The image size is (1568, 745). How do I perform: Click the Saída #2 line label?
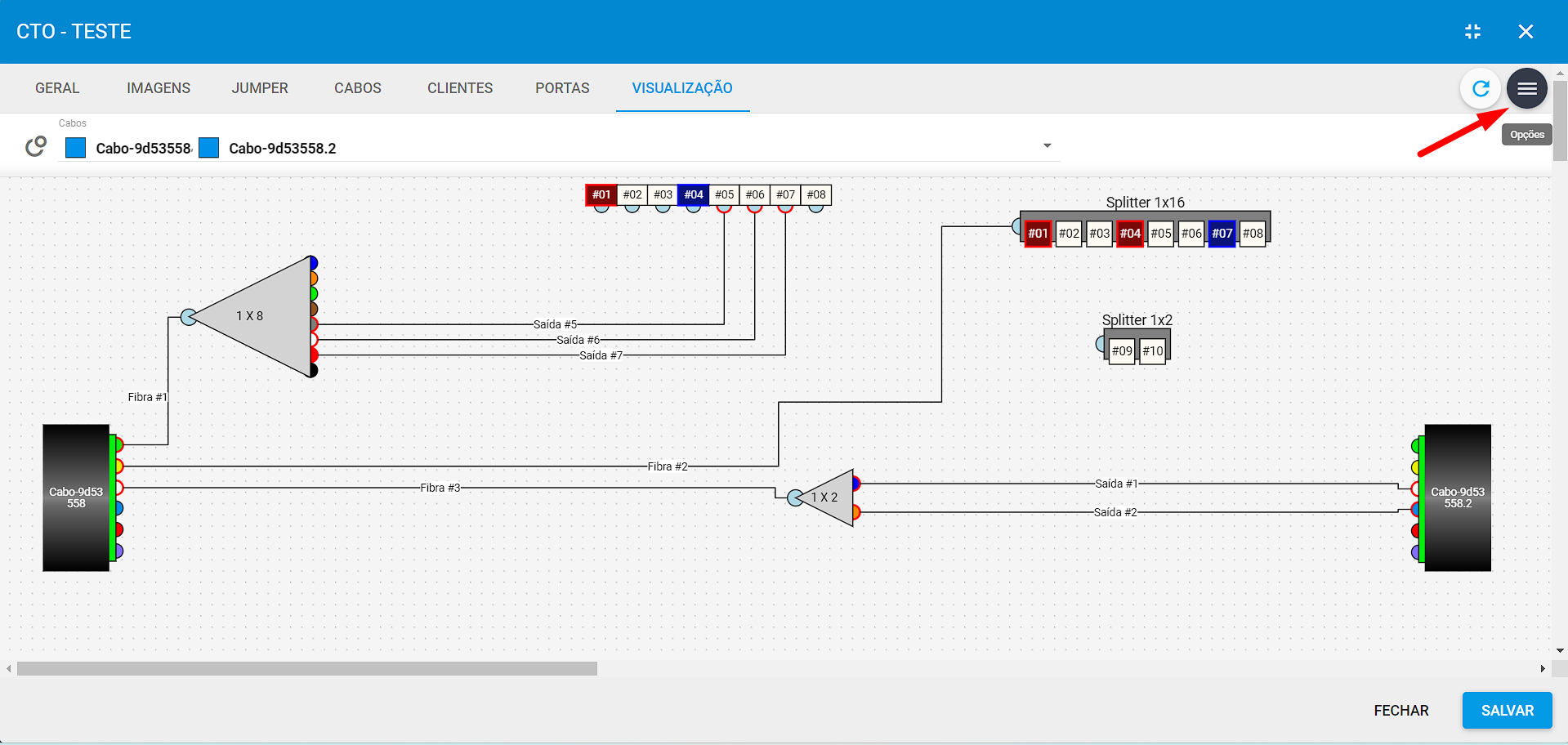tap(1115, 512)
